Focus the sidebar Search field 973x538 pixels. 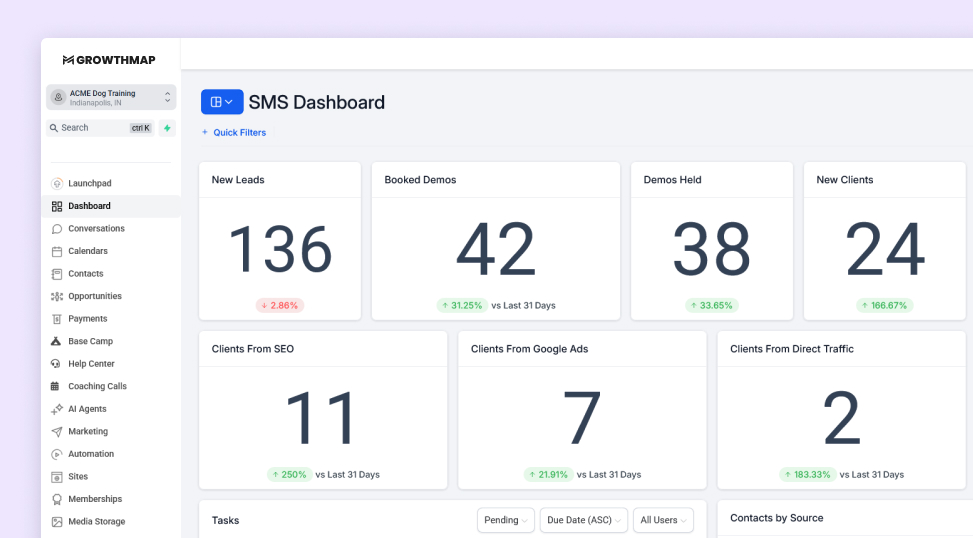click(x=100, y=128)
